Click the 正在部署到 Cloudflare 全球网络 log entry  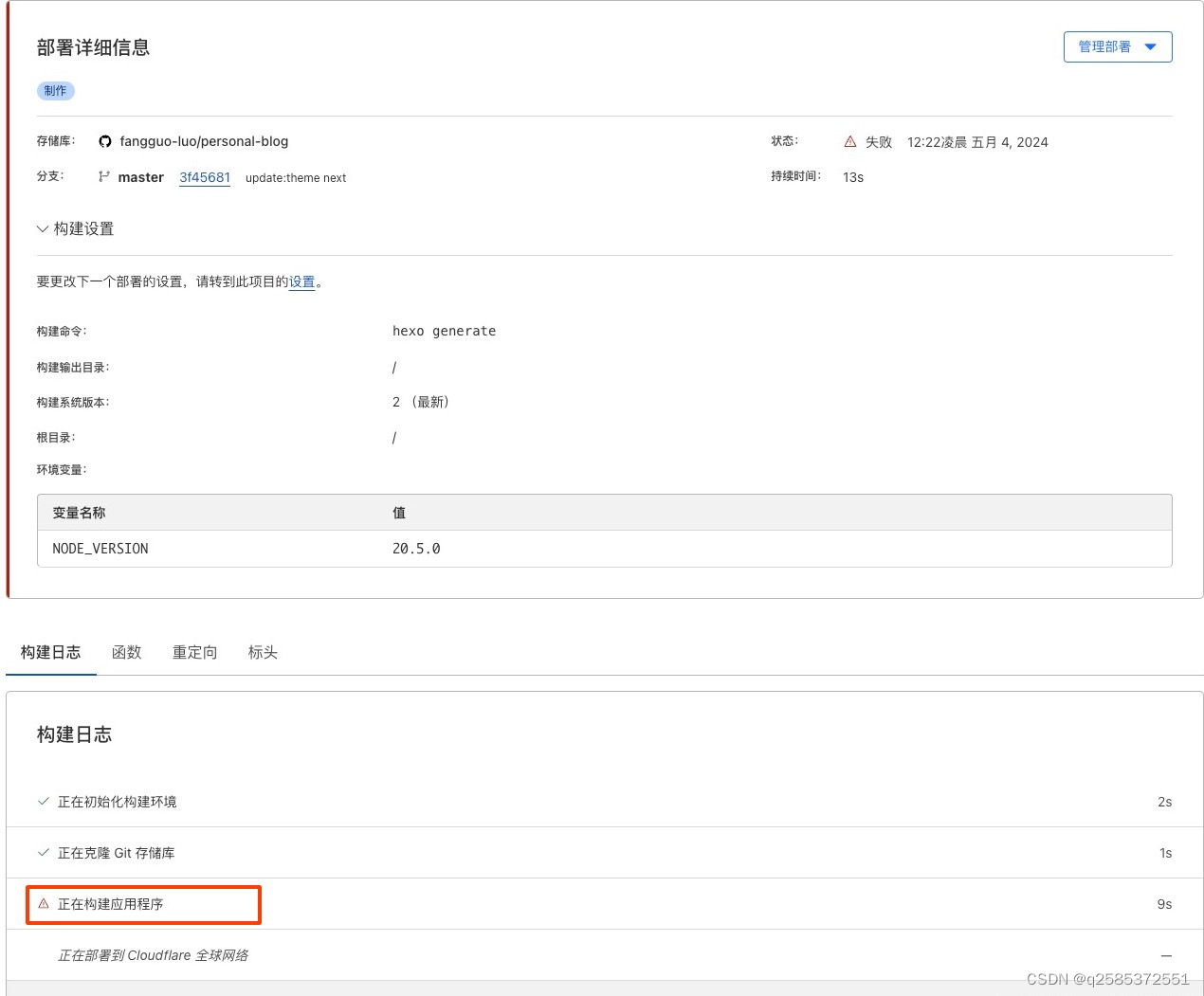pos(153,955)
